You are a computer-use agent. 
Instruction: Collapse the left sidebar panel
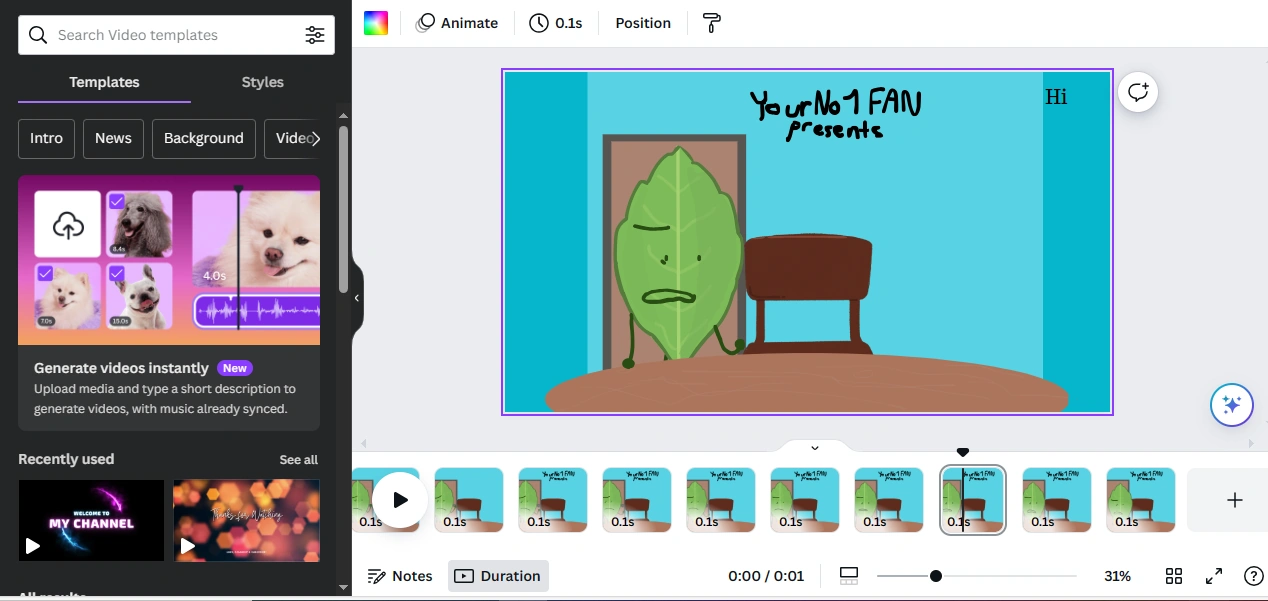coord(356,297)
